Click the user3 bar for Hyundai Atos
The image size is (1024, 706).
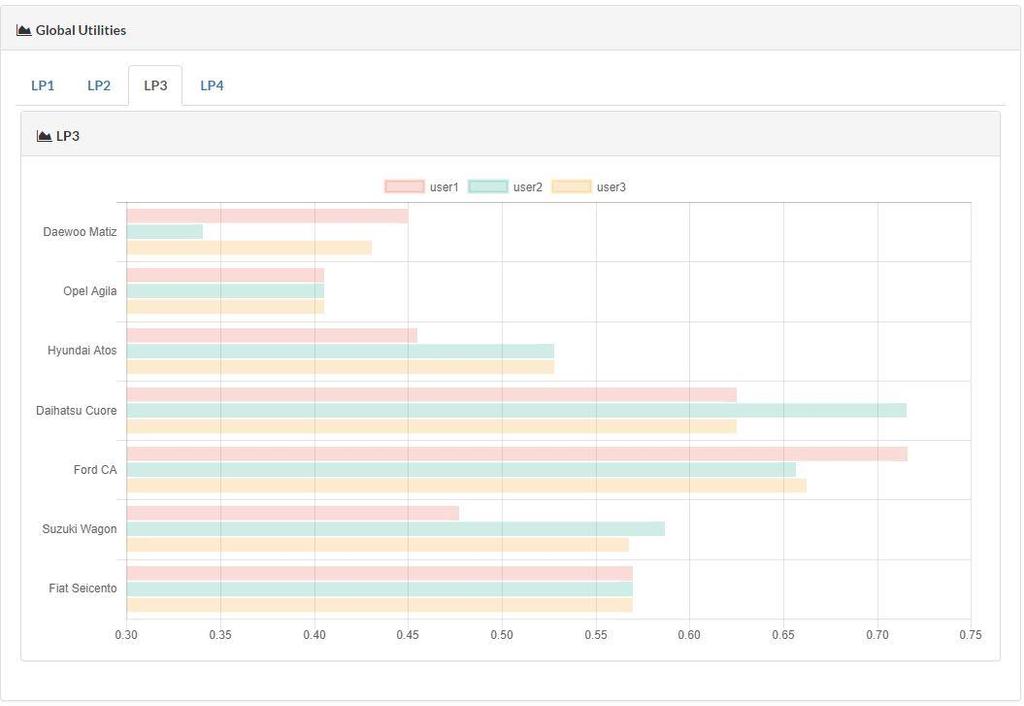[x=340, y=367]
